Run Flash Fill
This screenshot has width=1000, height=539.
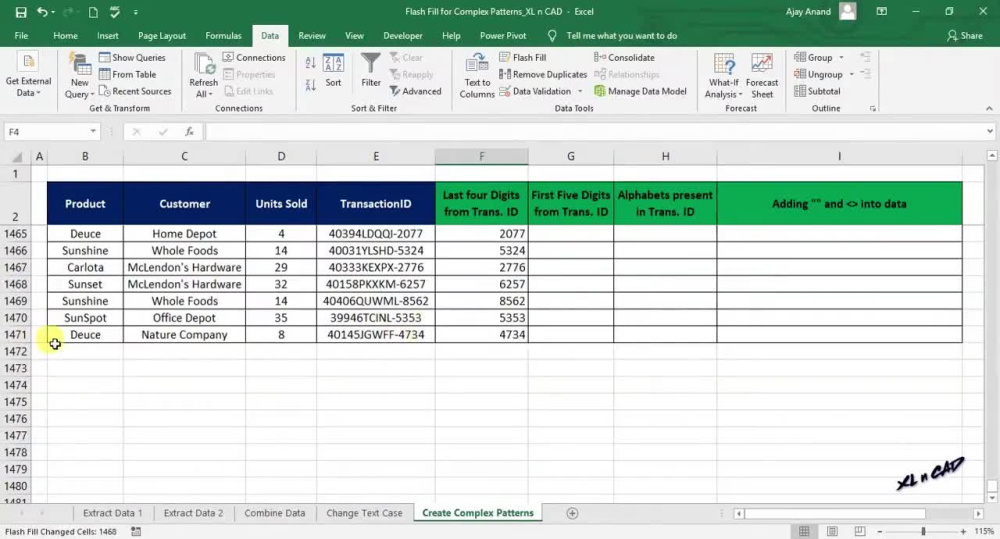coord(522,57)
